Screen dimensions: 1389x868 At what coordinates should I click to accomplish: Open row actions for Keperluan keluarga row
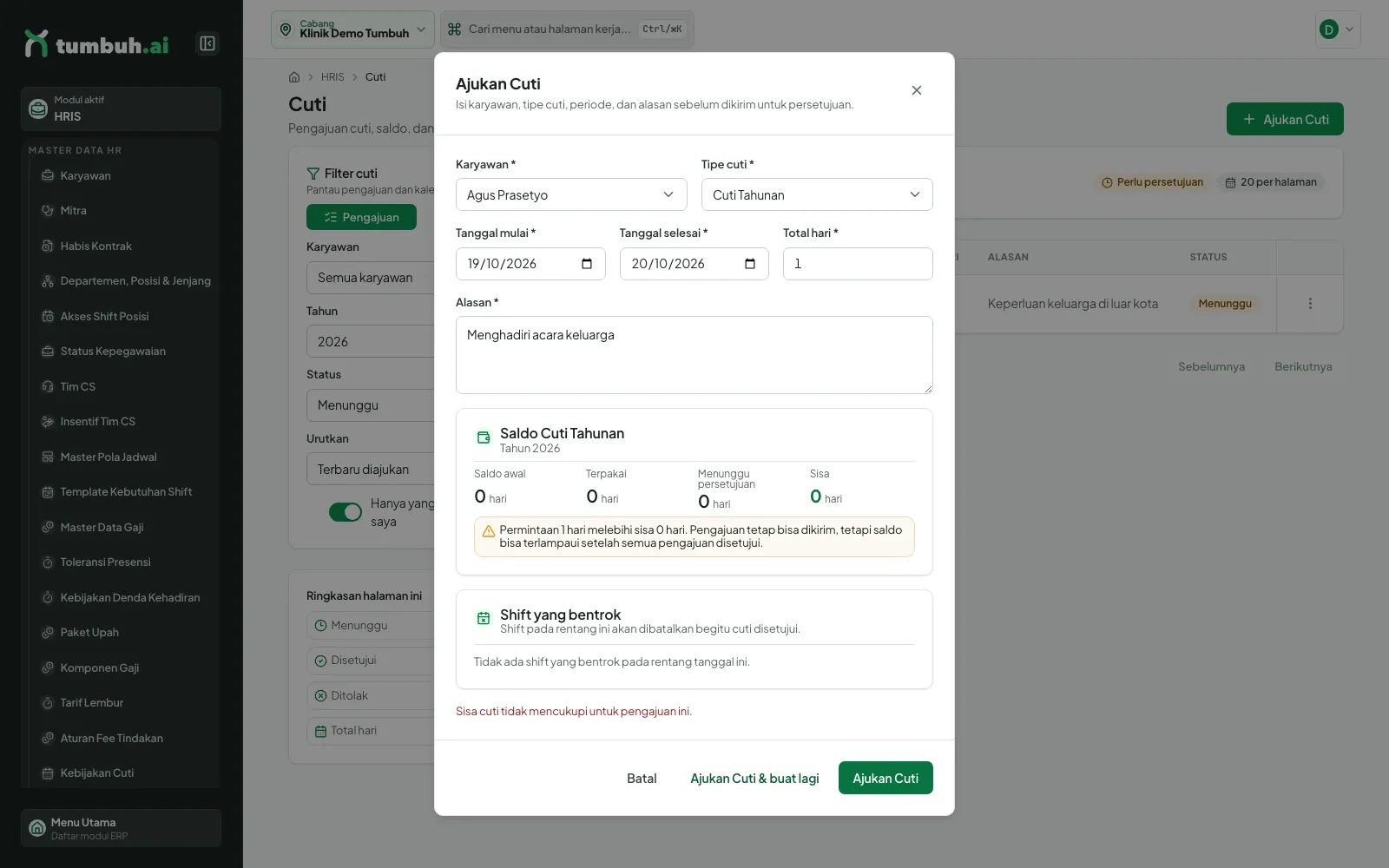pos(1310,304)
